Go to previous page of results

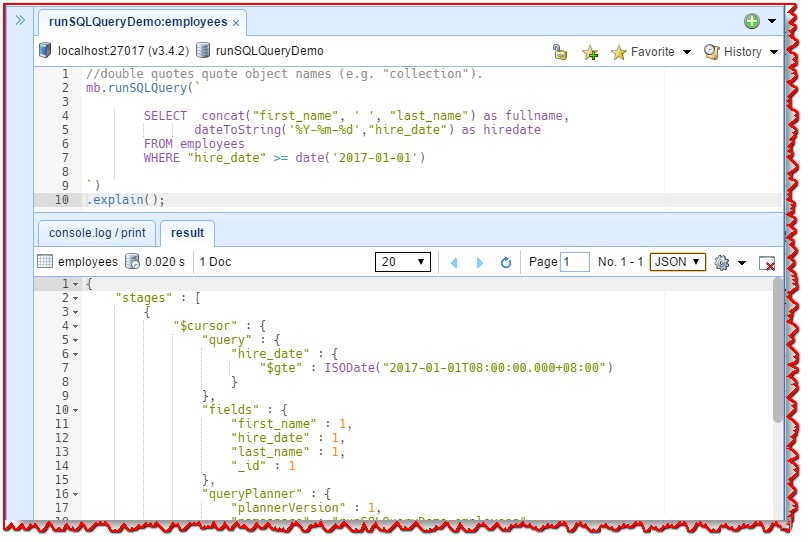point(454,263)
